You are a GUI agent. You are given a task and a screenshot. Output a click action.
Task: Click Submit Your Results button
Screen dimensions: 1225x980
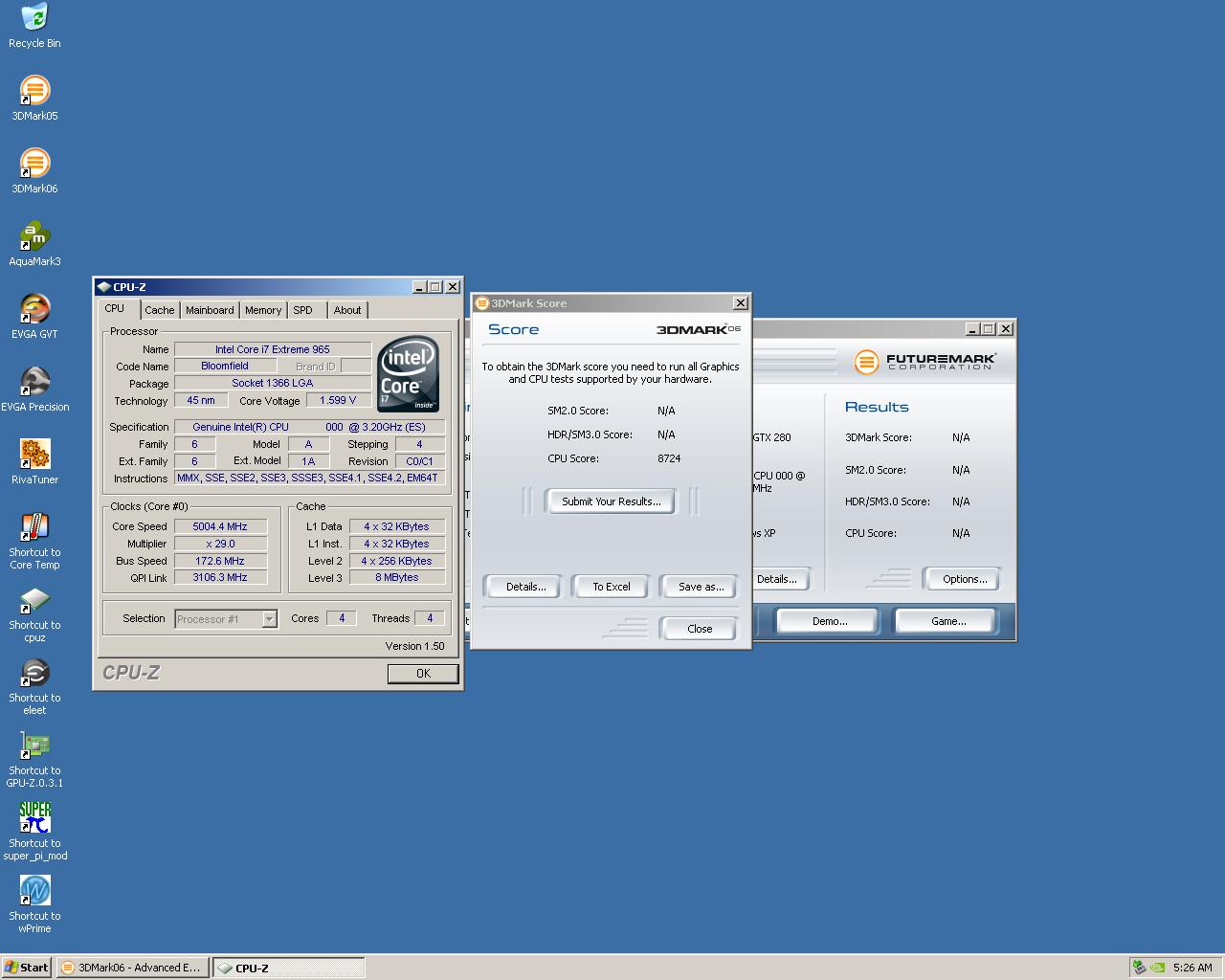[612, 501]
